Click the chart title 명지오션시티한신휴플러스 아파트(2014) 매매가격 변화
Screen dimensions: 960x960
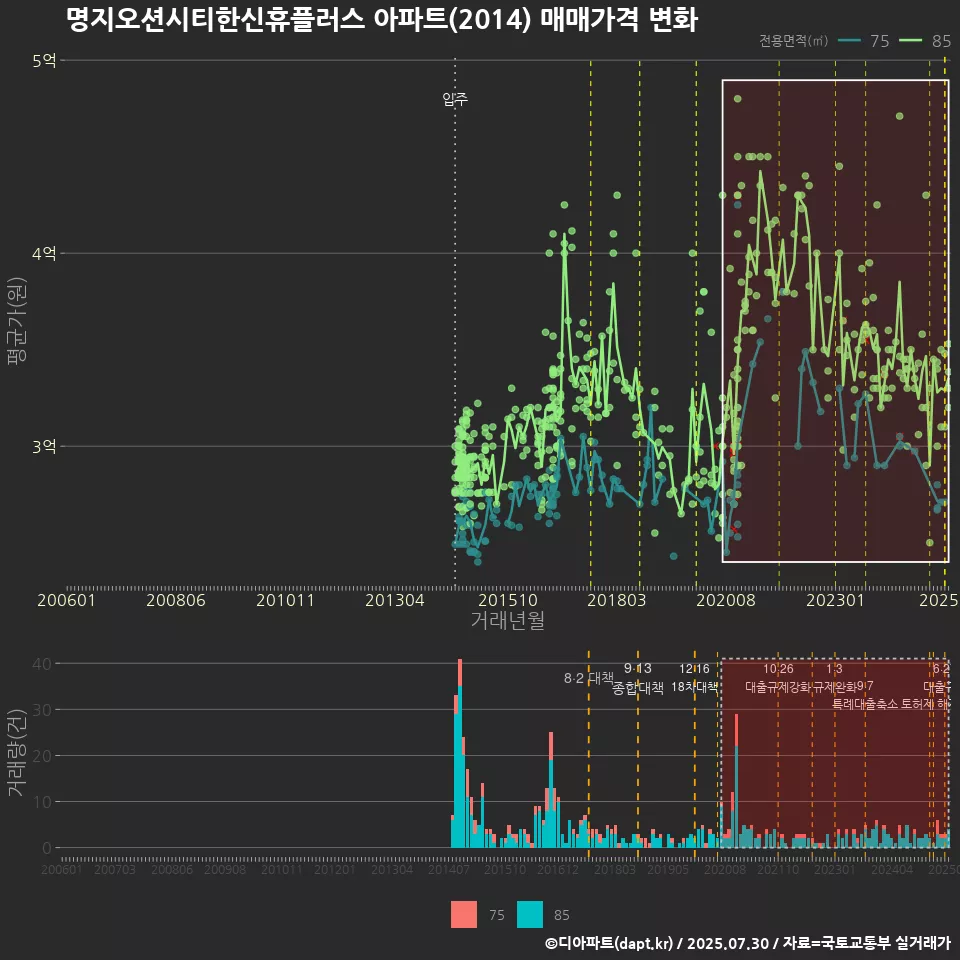click(x=382, y=20)
